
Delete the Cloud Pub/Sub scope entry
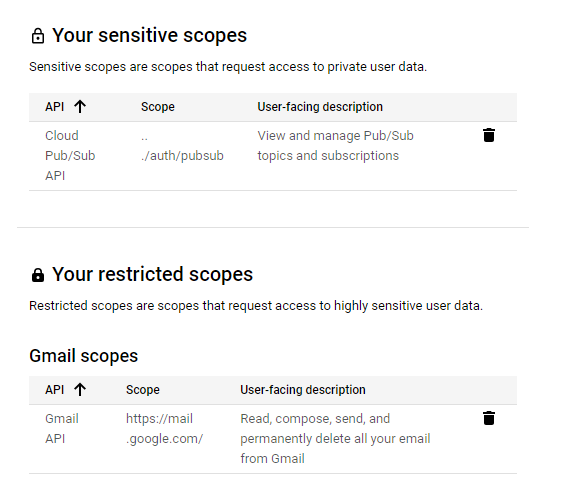[x=489, y=135]
